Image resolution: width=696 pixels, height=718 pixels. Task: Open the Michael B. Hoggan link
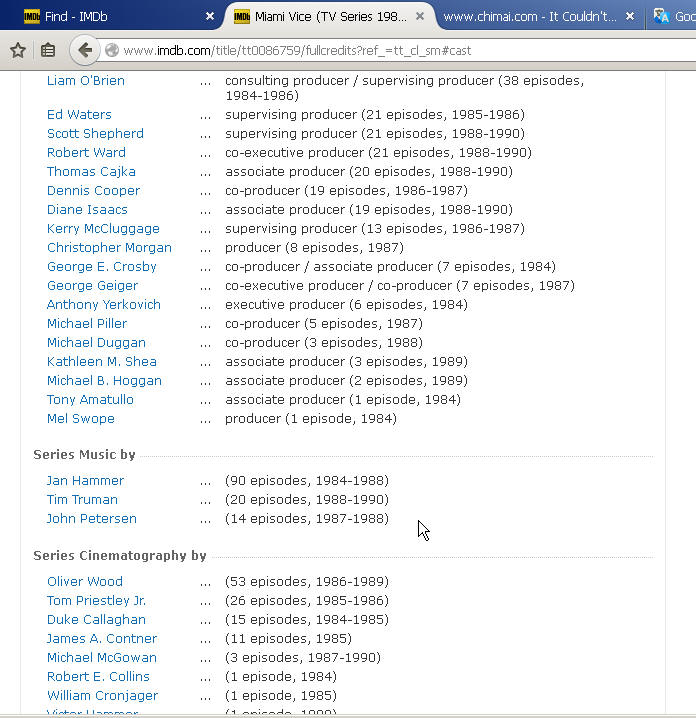[x=104, y=381]
